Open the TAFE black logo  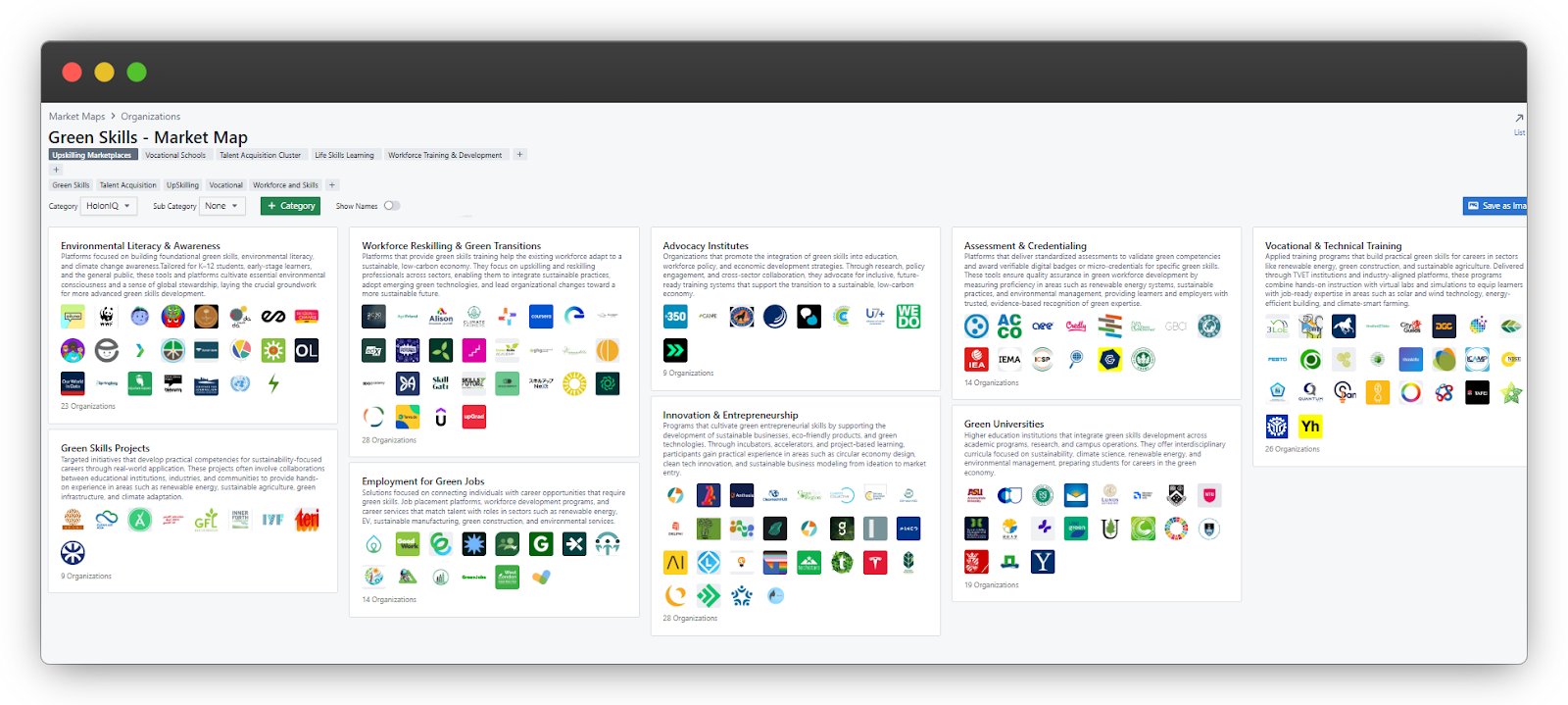[x=1477, y=392]
